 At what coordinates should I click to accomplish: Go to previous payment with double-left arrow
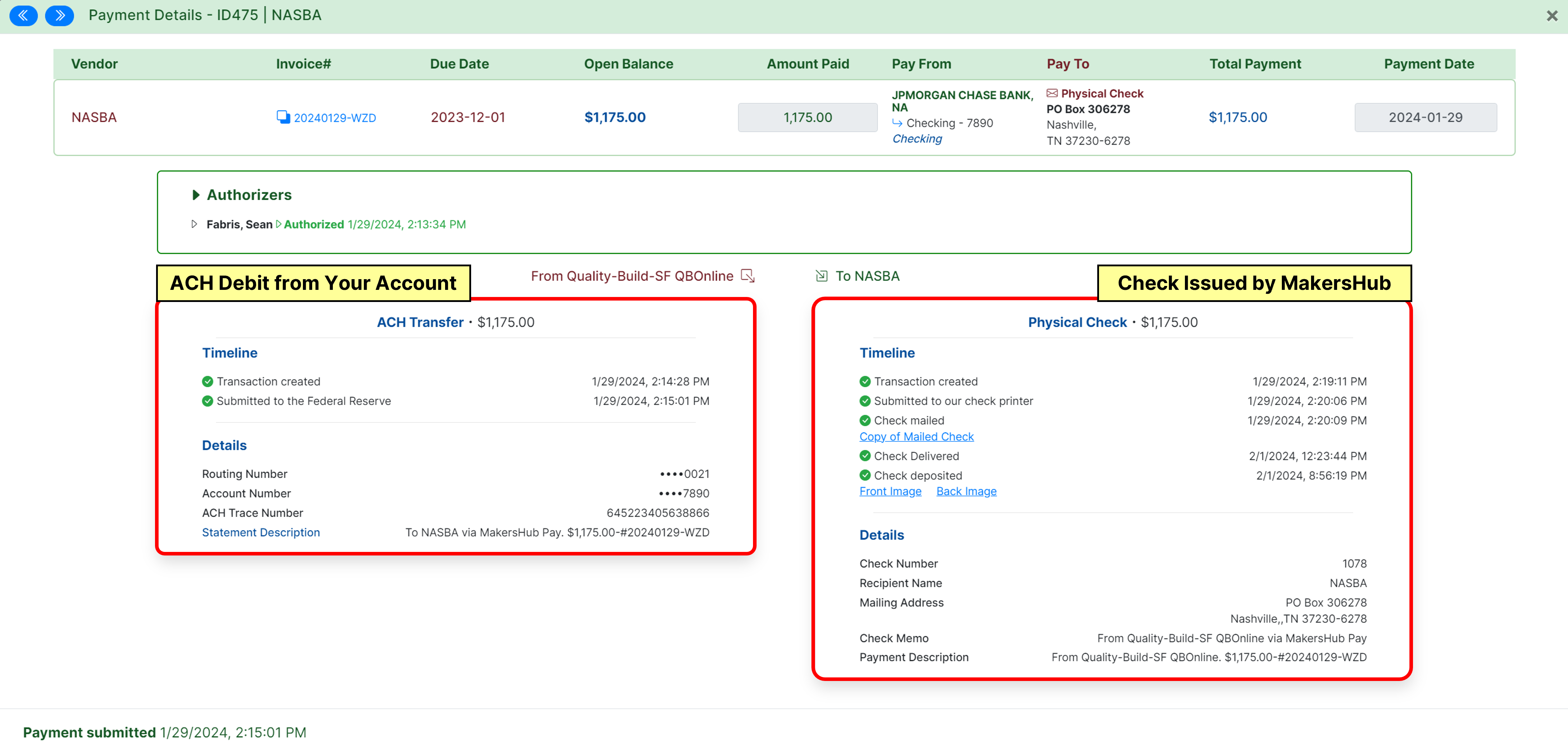23,15
